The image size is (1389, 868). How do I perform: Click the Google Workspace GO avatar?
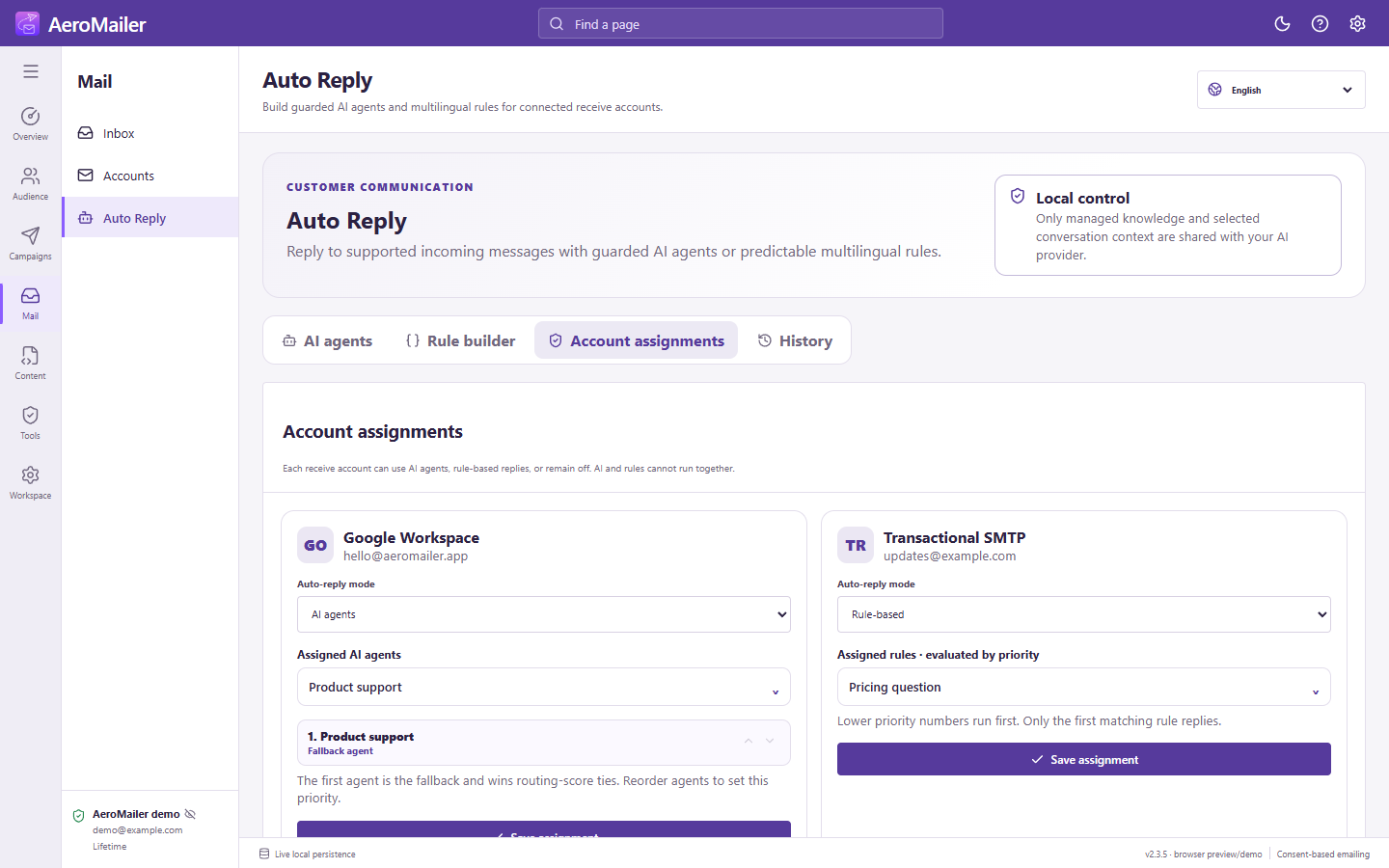tap(315, 545)
